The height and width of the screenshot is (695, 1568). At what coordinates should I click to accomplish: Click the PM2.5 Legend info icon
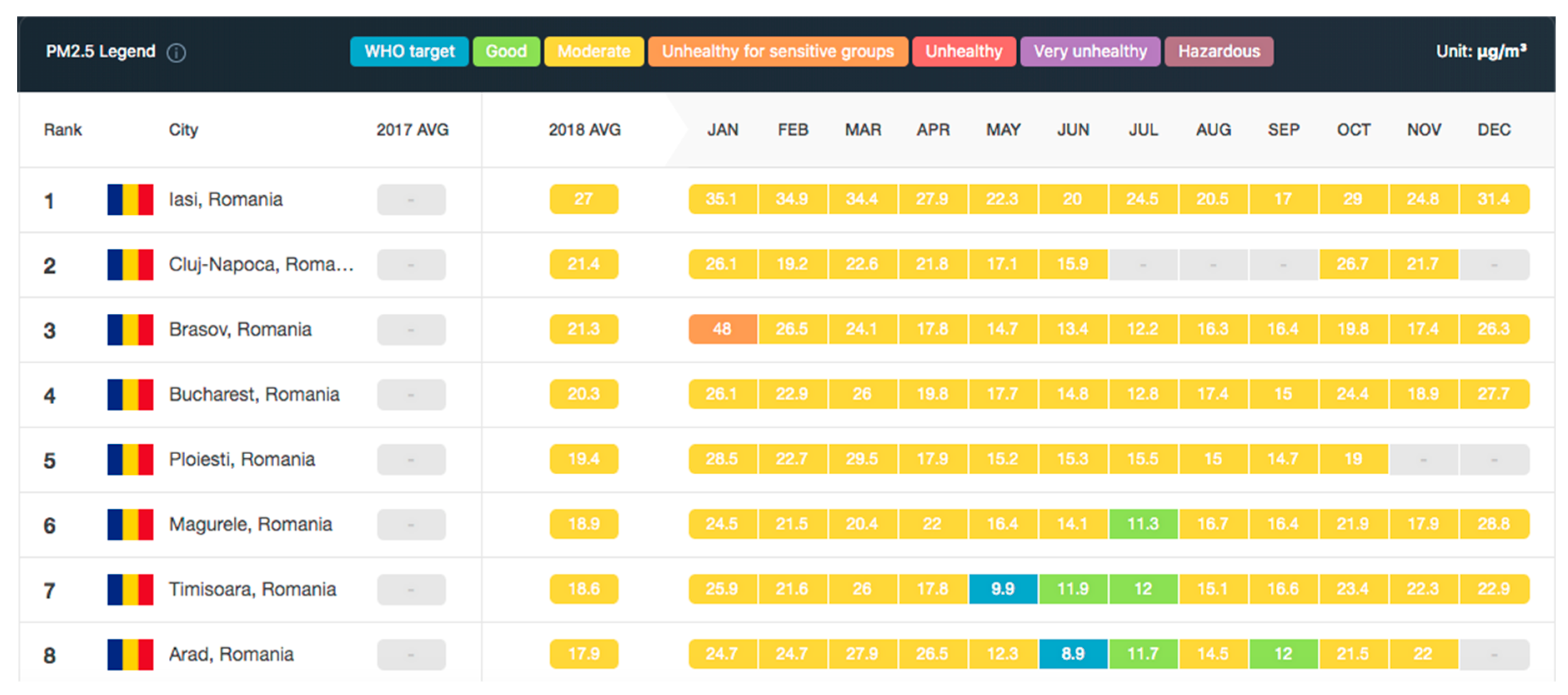176,53
